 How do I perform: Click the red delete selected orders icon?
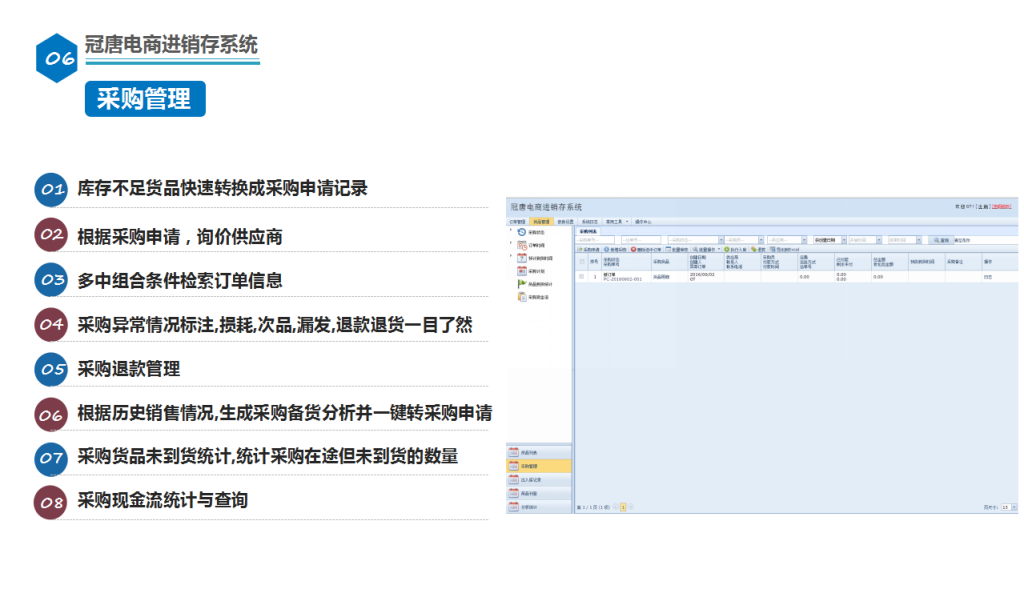coord(634,249)
